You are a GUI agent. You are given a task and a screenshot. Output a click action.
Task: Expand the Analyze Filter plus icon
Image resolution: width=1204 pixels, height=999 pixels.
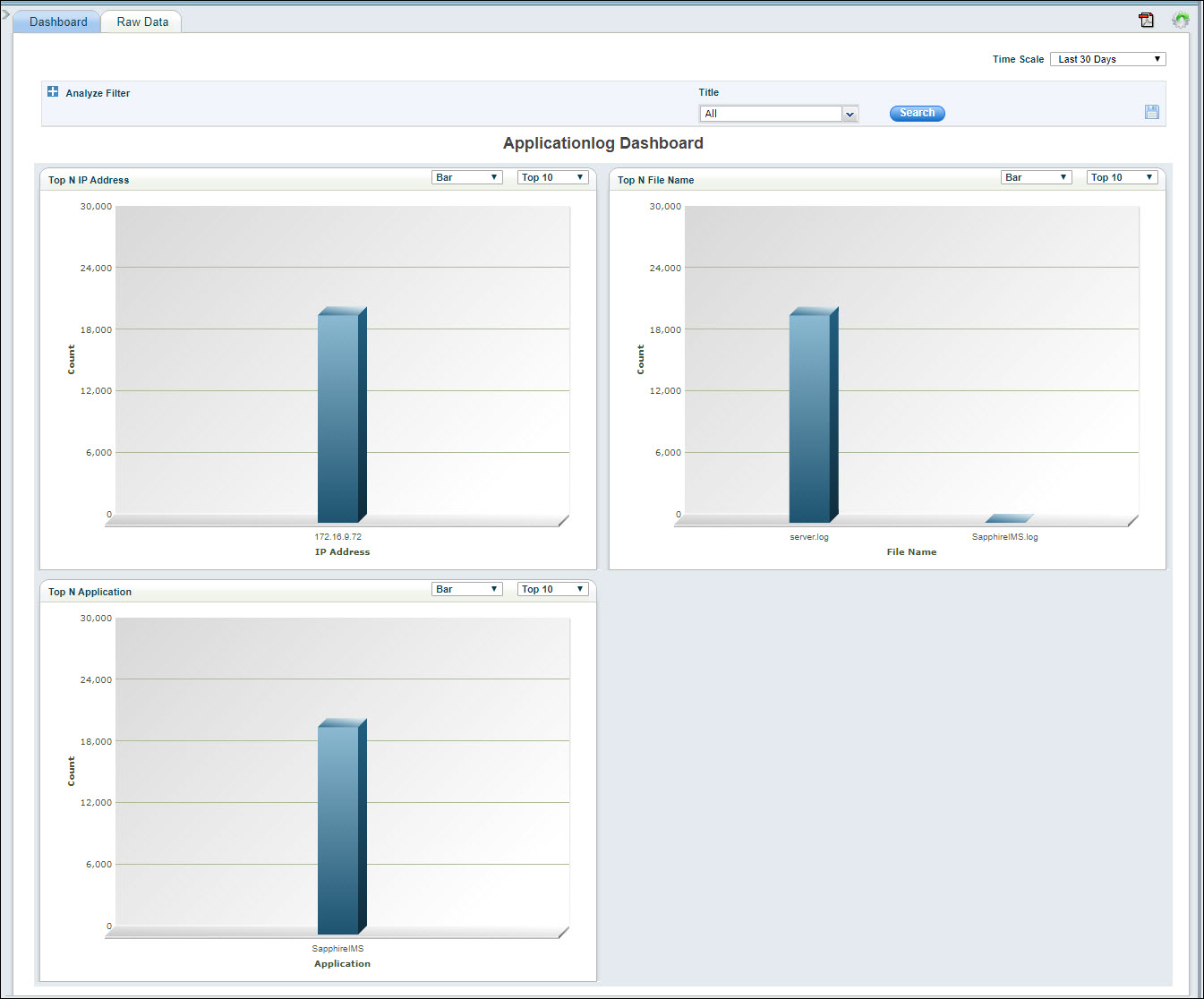[x=53, y=92]
